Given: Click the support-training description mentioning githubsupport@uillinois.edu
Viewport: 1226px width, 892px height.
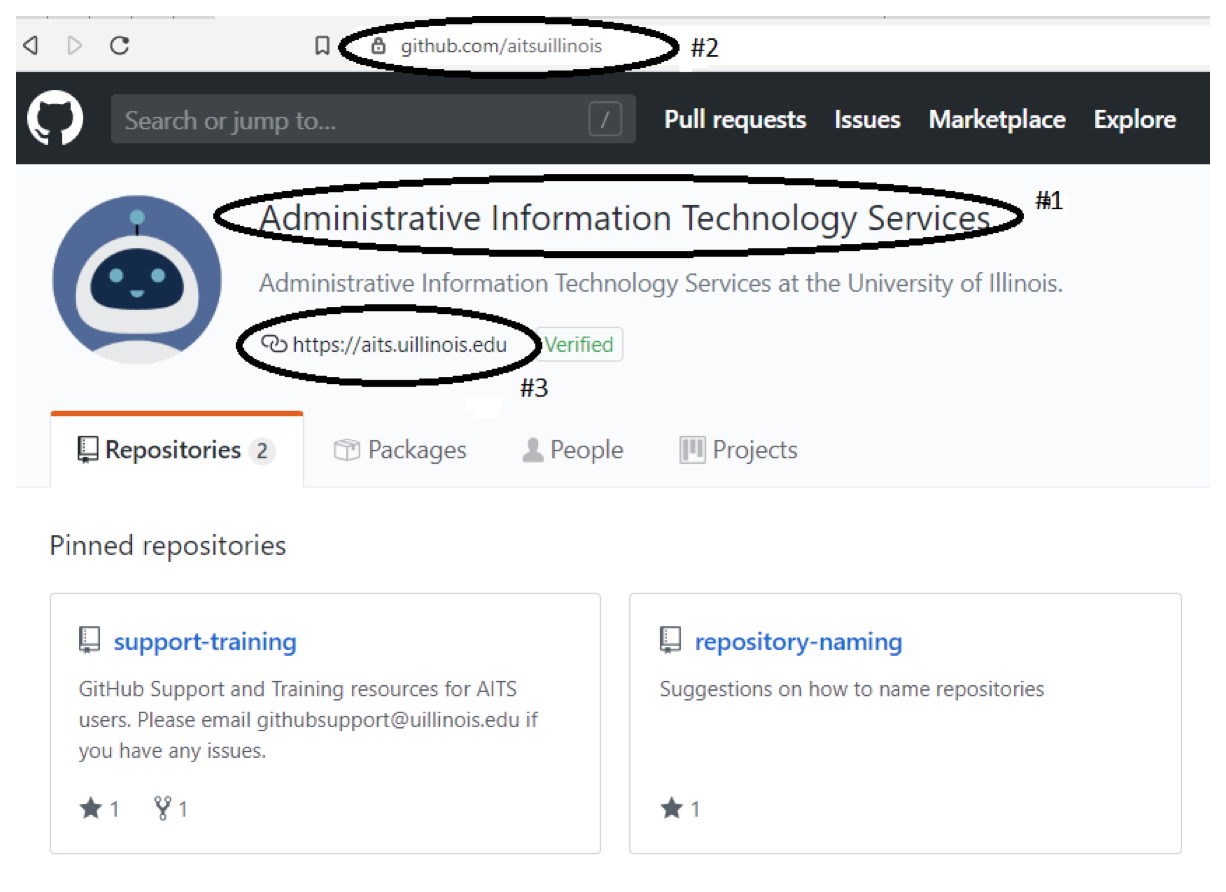Looking at the screenshot, I should coord(308,720).
